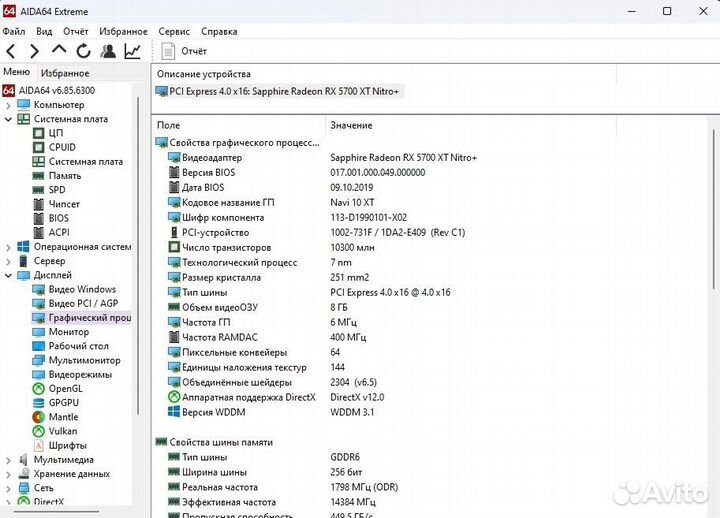
Task: Go back with the left arrow toolbar icon
Action: click(x=11, y=51)
